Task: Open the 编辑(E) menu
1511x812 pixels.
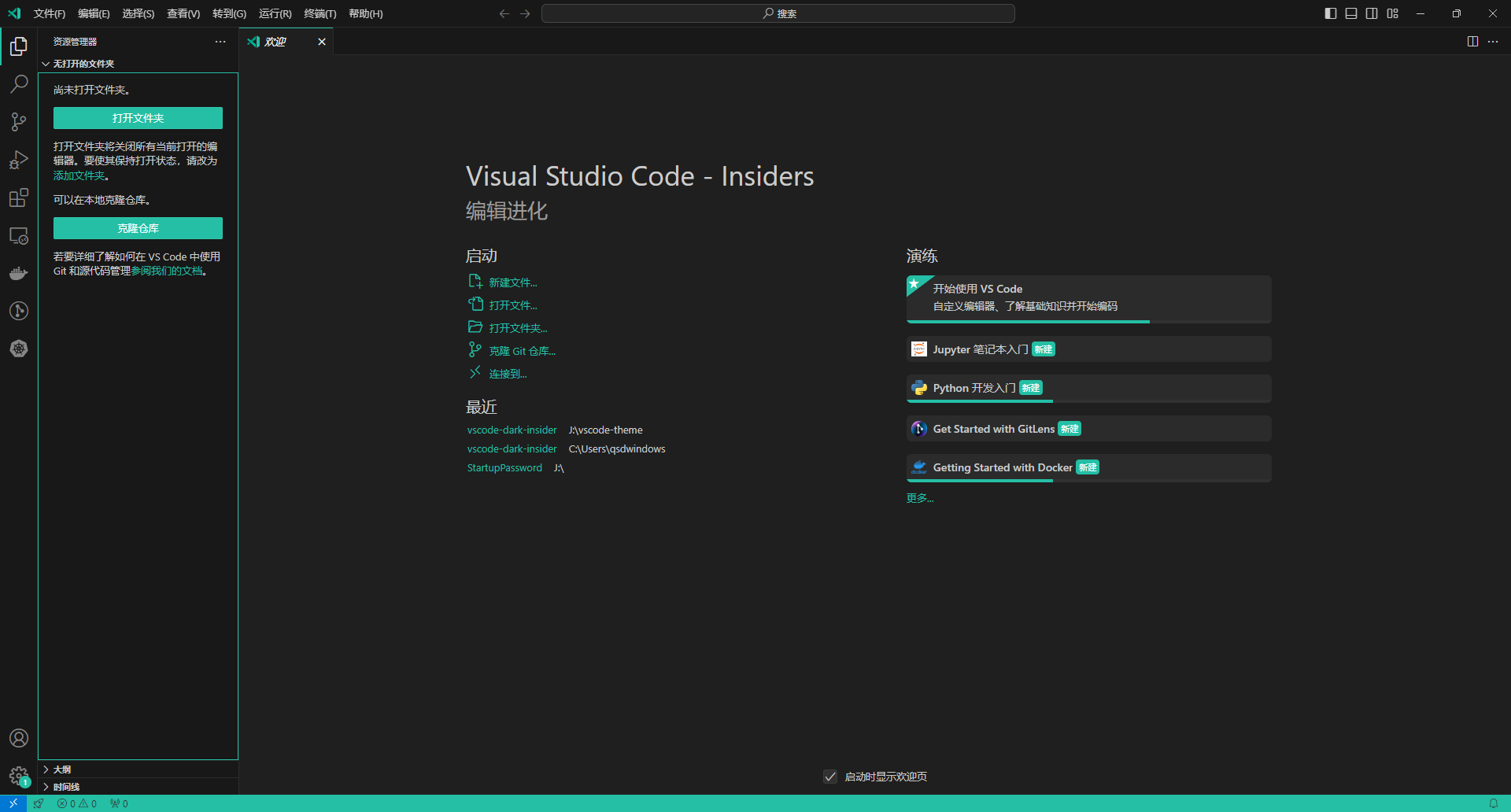Action: pyautogui.click(x=94, y=13)
